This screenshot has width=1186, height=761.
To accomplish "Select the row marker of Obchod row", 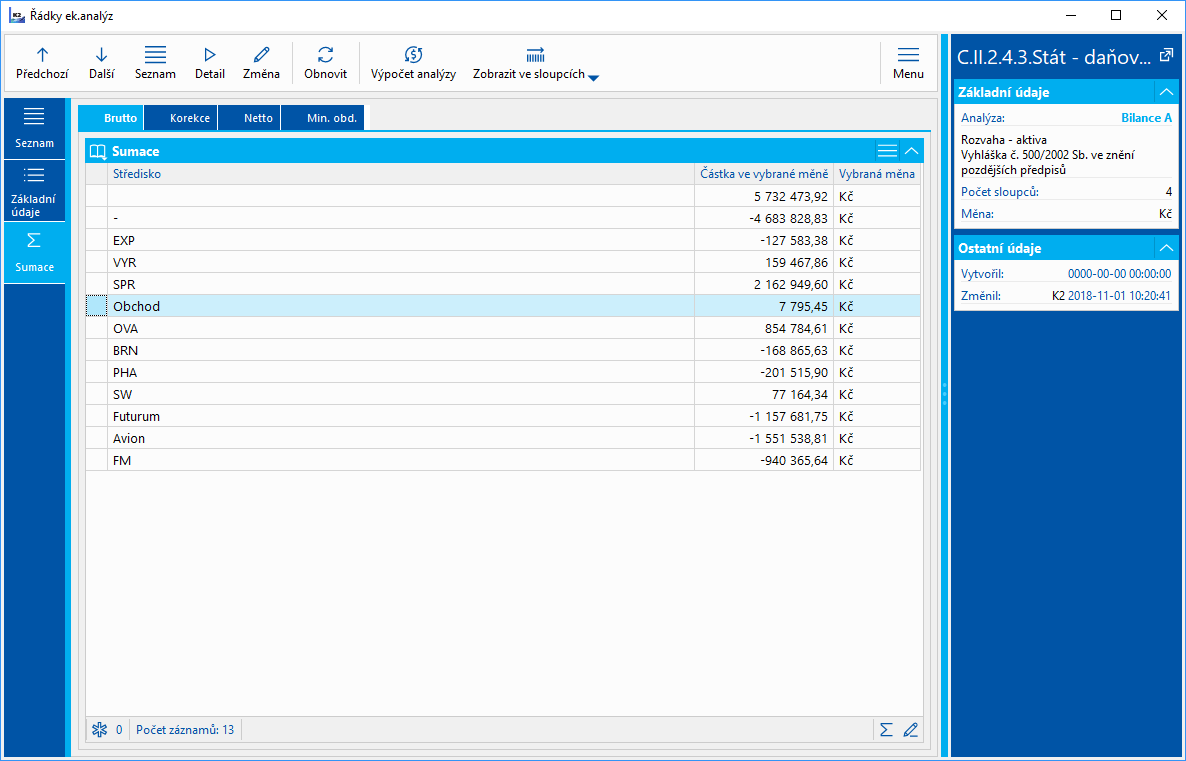I will point(97,306).
